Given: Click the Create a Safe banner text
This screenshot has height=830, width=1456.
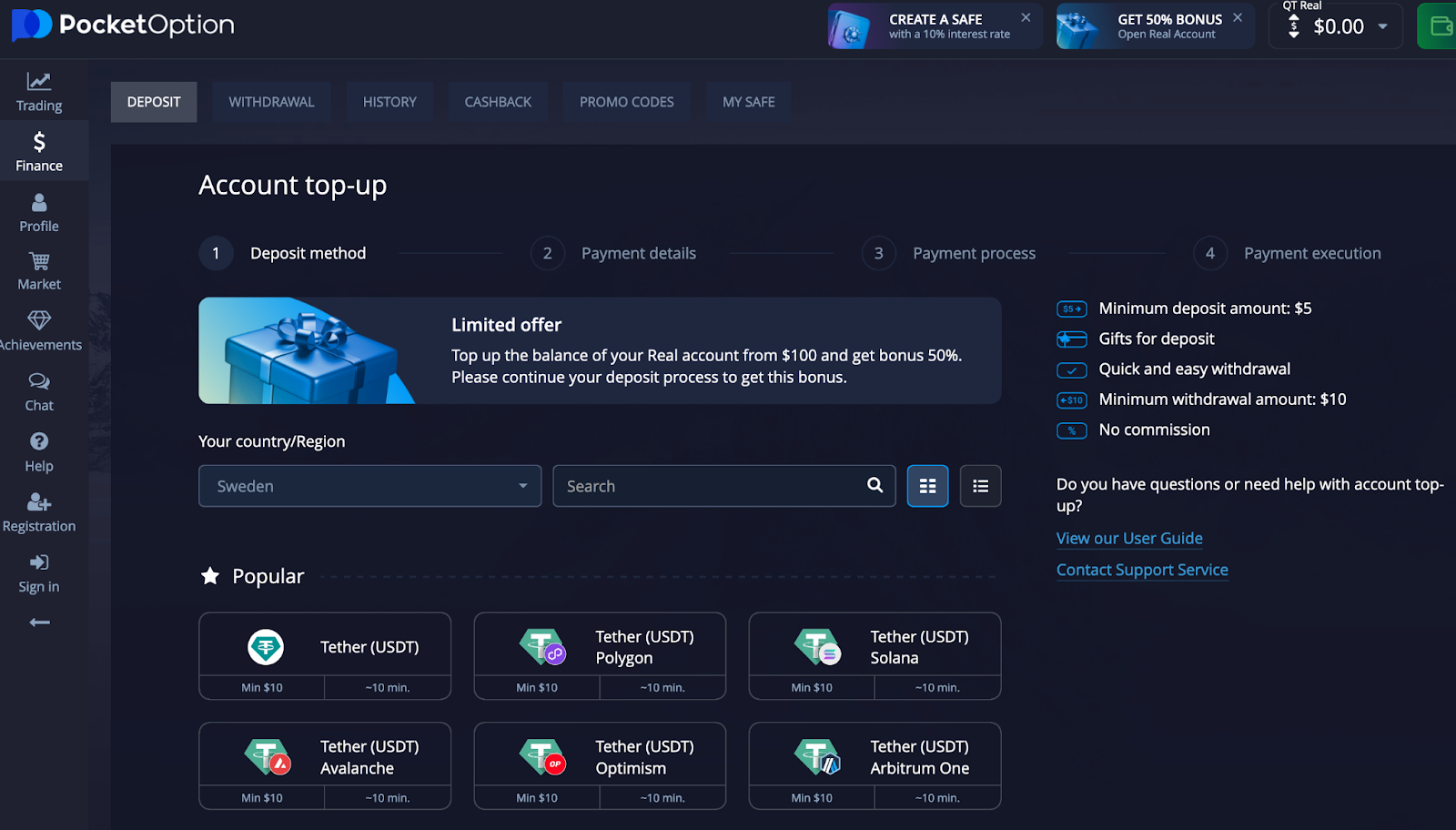Looking at the screenshot, I should (949, 26).
